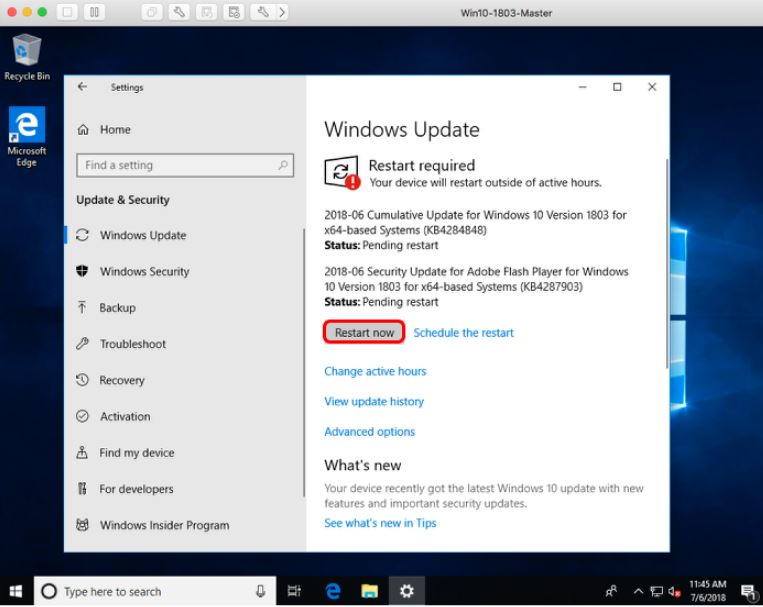Open the taskbar clock showing 11:45 AM
Viewport: 763px width, 607px height.
pyautogui.click(x=708, y=591)
